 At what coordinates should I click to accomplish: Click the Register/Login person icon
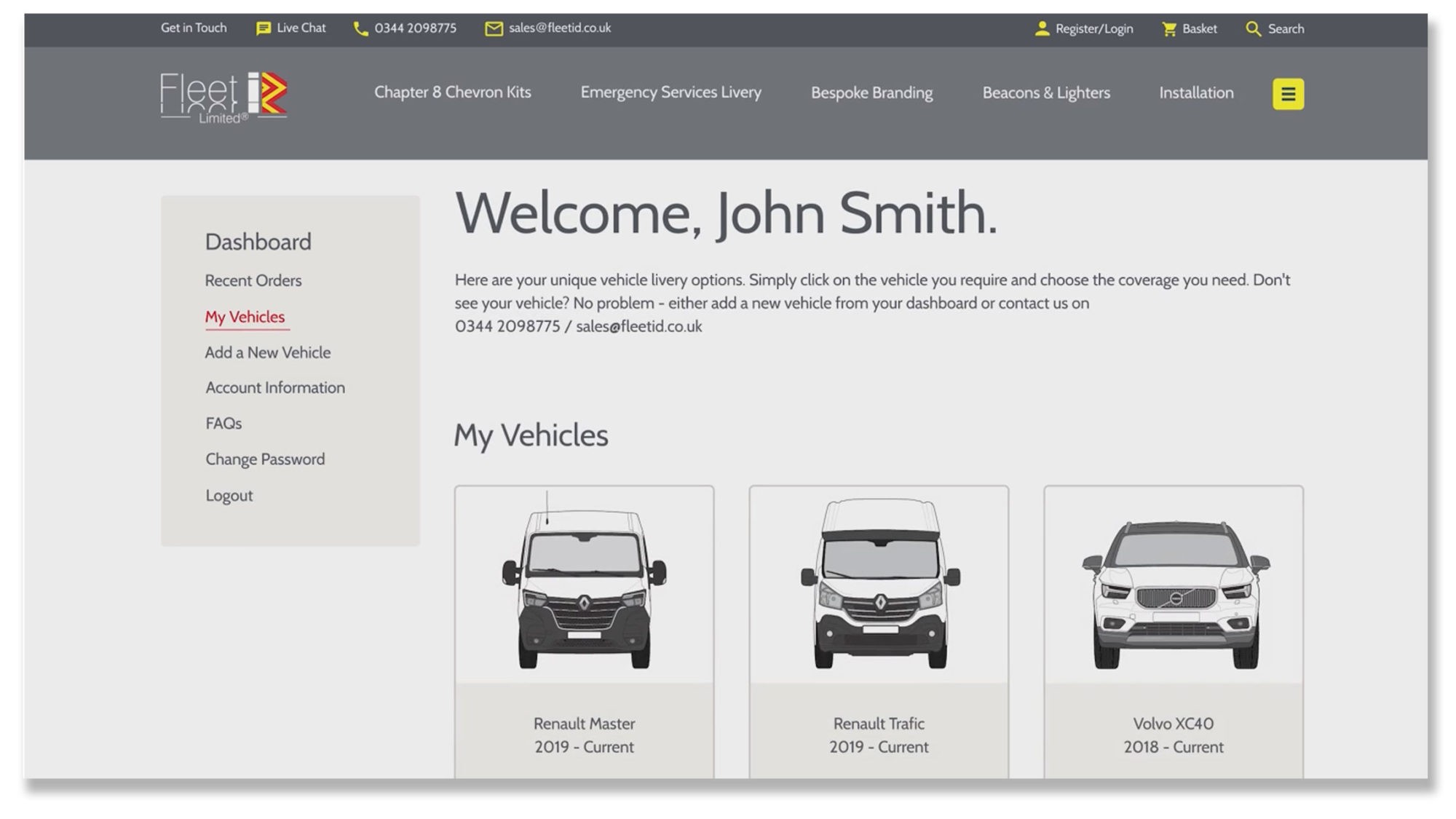click(x=1042, y=28)
